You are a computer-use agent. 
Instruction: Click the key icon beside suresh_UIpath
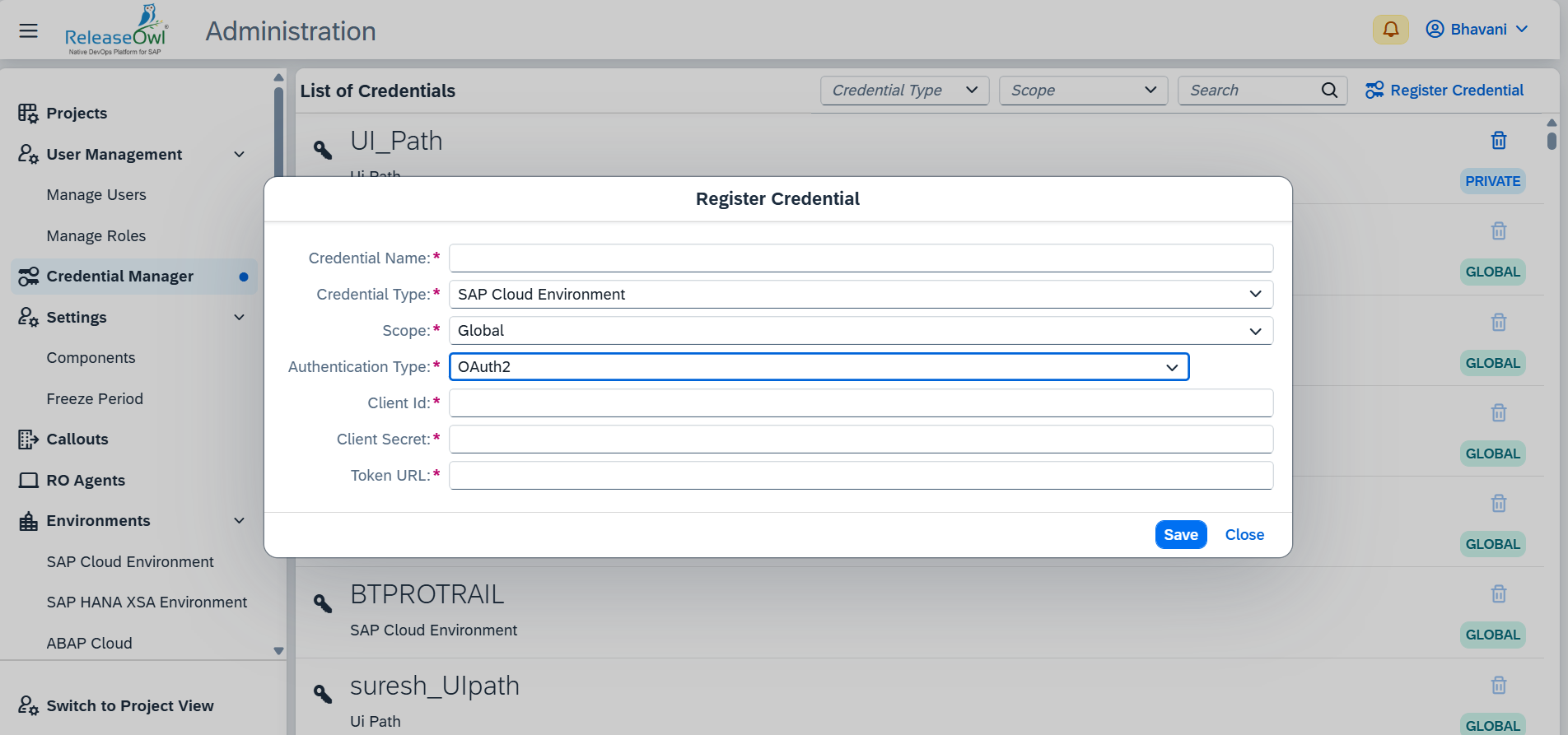point(323,694)
